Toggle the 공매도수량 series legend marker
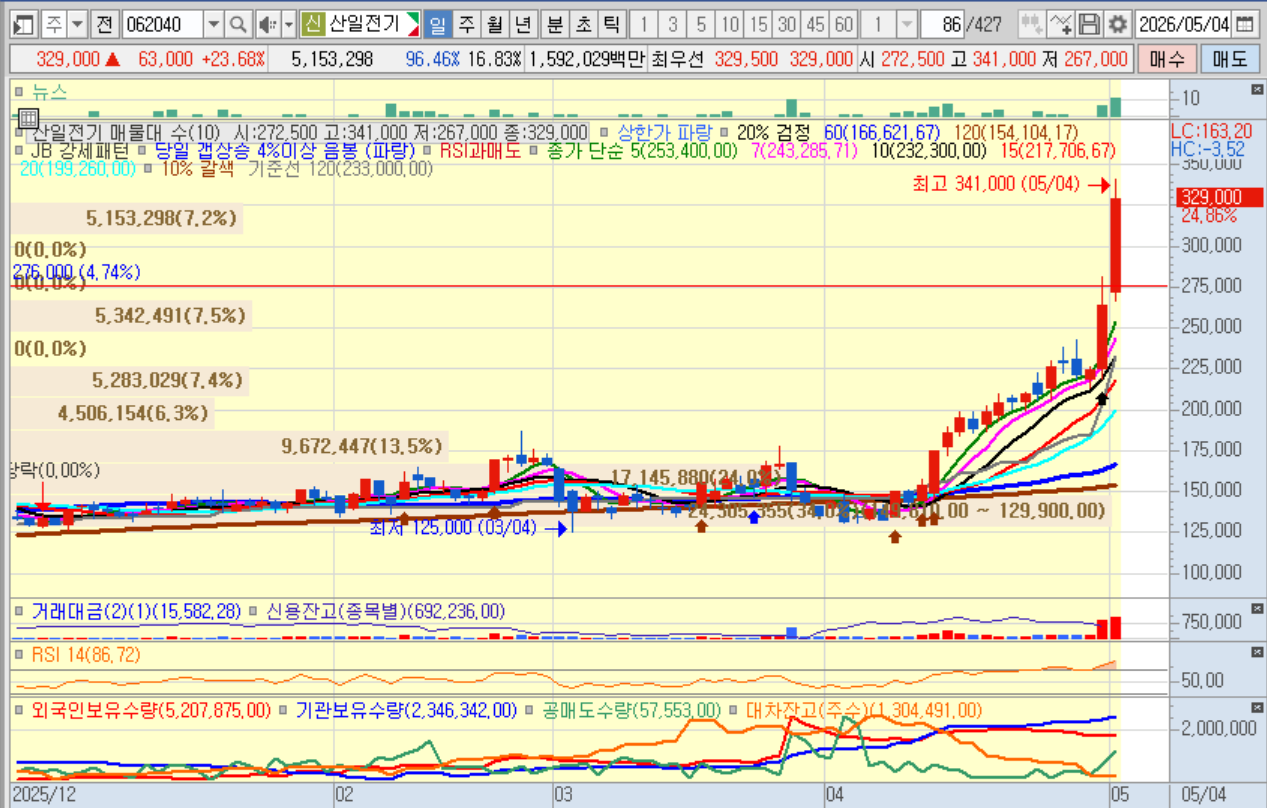 pyautogui.click(x=530, y=710)
